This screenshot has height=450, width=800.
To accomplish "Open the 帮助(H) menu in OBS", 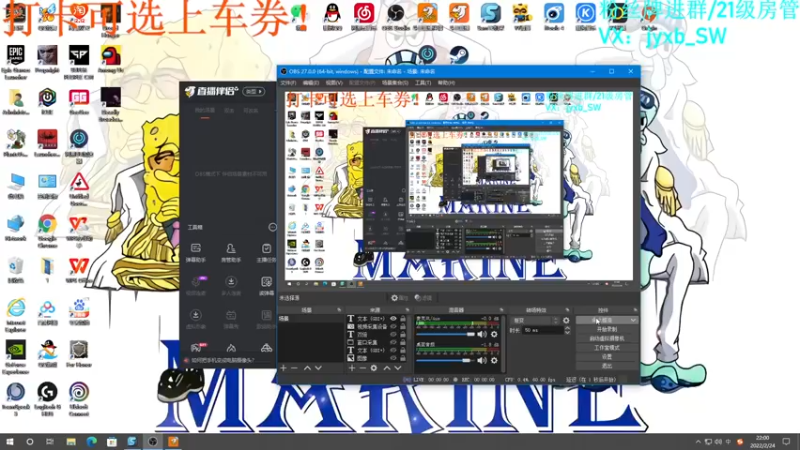I will [446, 83].
